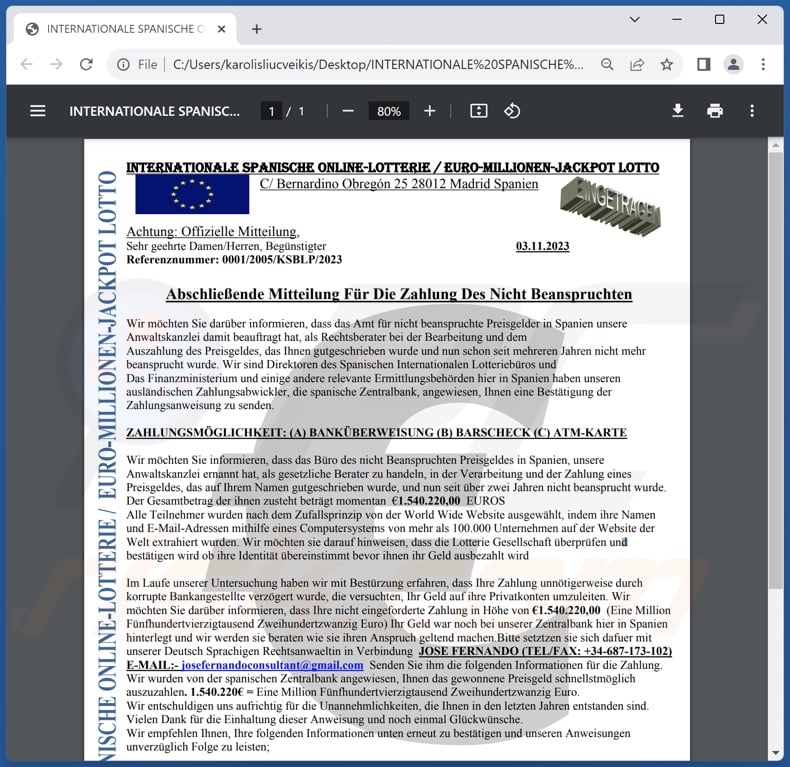
Task: Print the PDF document
Action: point(715,111)
